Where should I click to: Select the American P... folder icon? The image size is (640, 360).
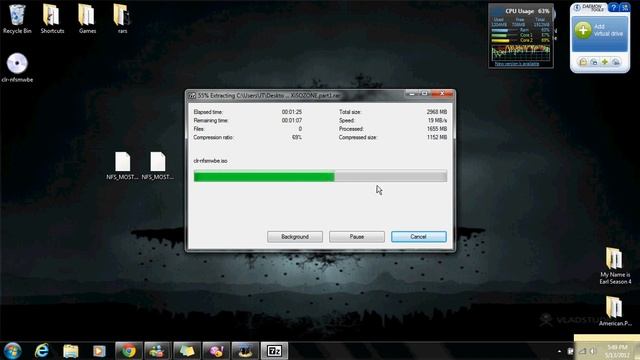coord(615,311)
